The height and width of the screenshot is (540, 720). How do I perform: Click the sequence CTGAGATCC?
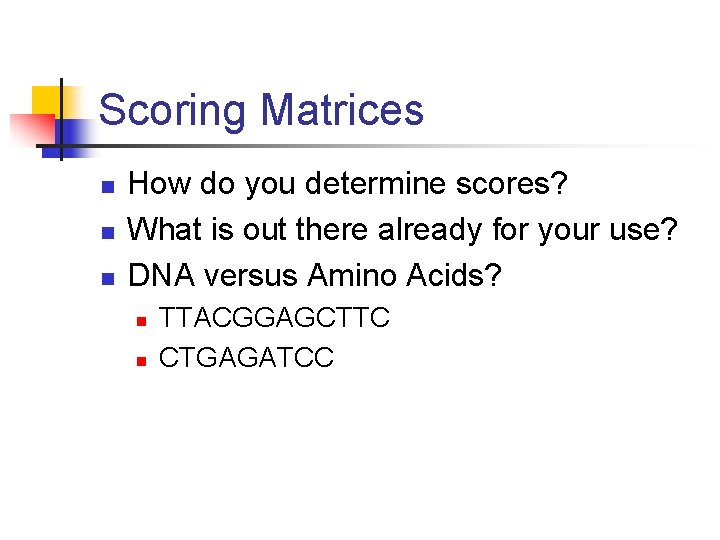pos(246,357)
